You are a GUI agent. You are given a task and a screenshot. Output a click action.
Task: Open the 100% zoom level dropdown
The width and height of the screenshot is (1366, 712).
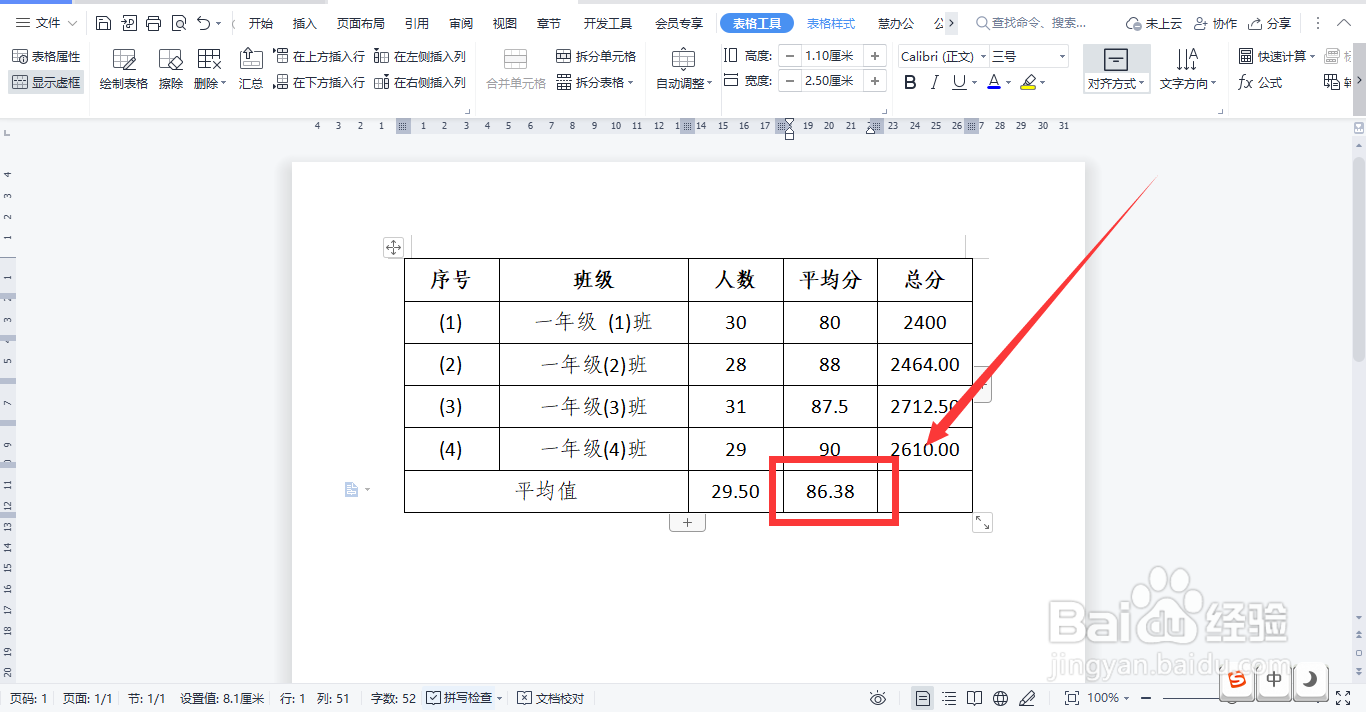coord(1108,698)
